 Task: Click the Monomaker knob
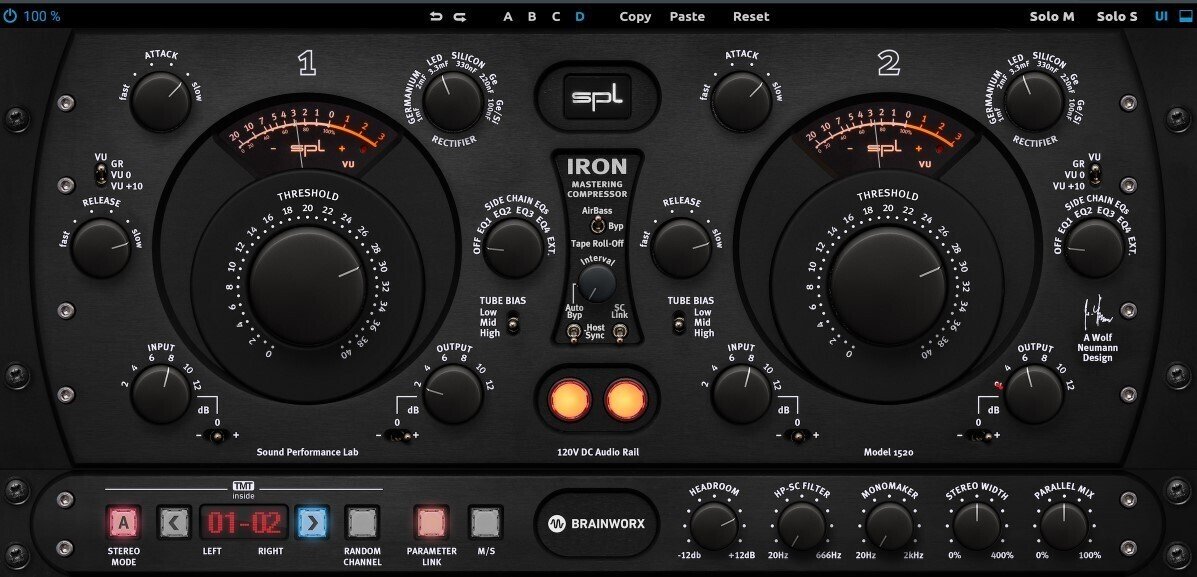890,527
